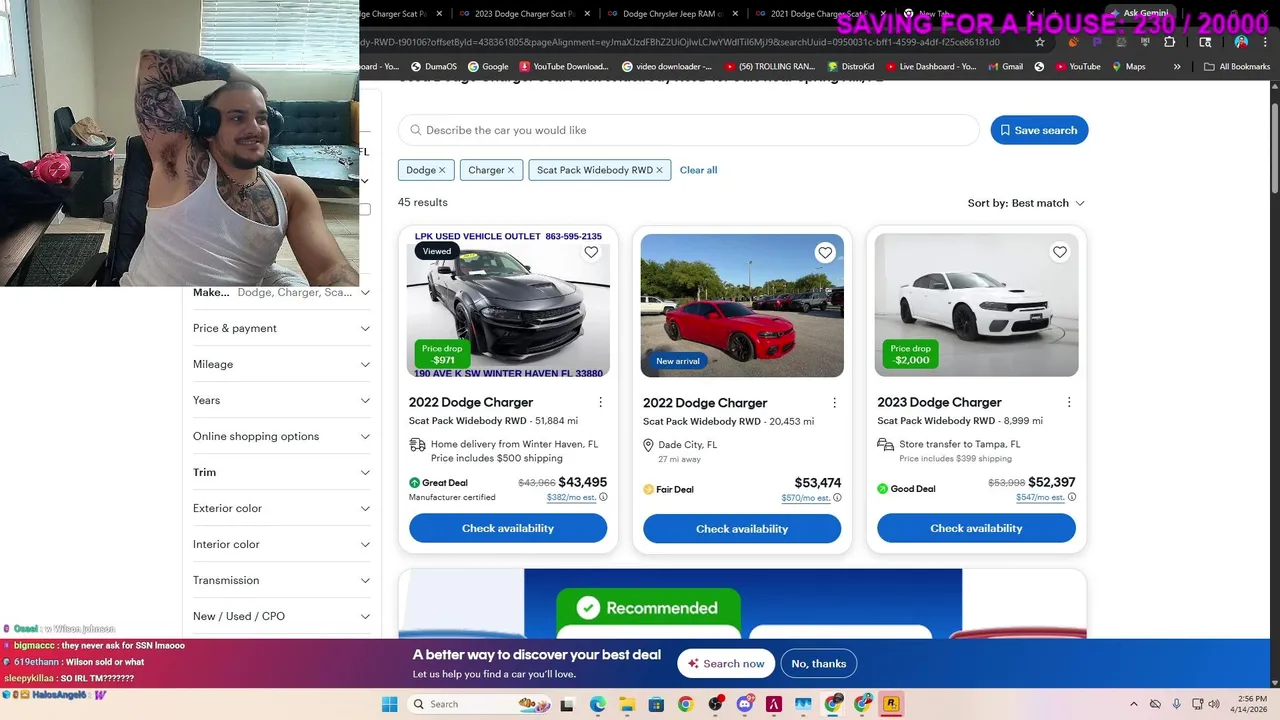Open the browser Extensions puzzle icon

pos(1170,42)
